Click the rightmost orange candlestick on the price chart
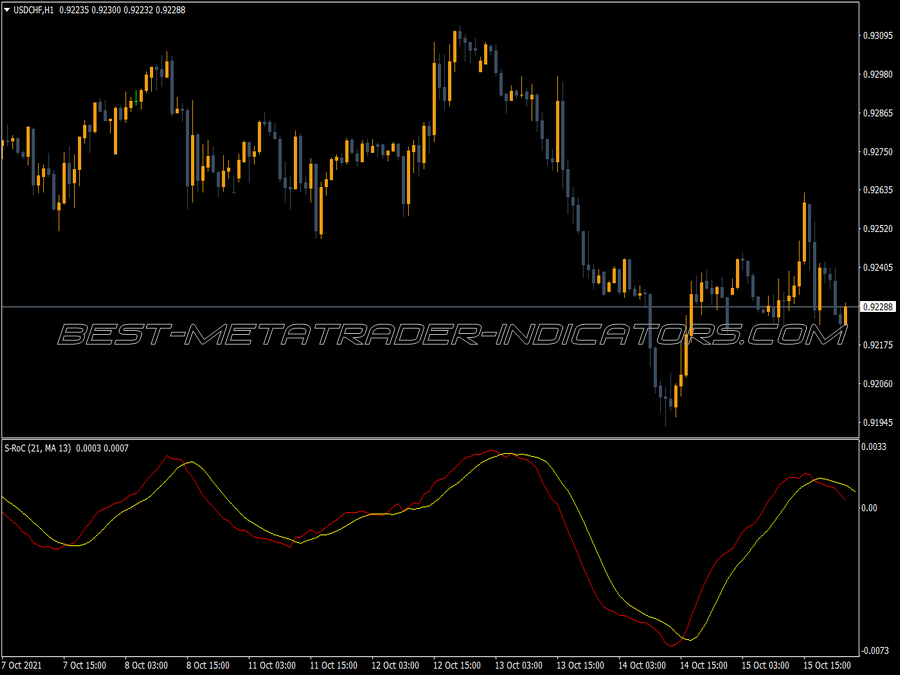The height and width of the screenshot is (675, 900). [845, 315]
